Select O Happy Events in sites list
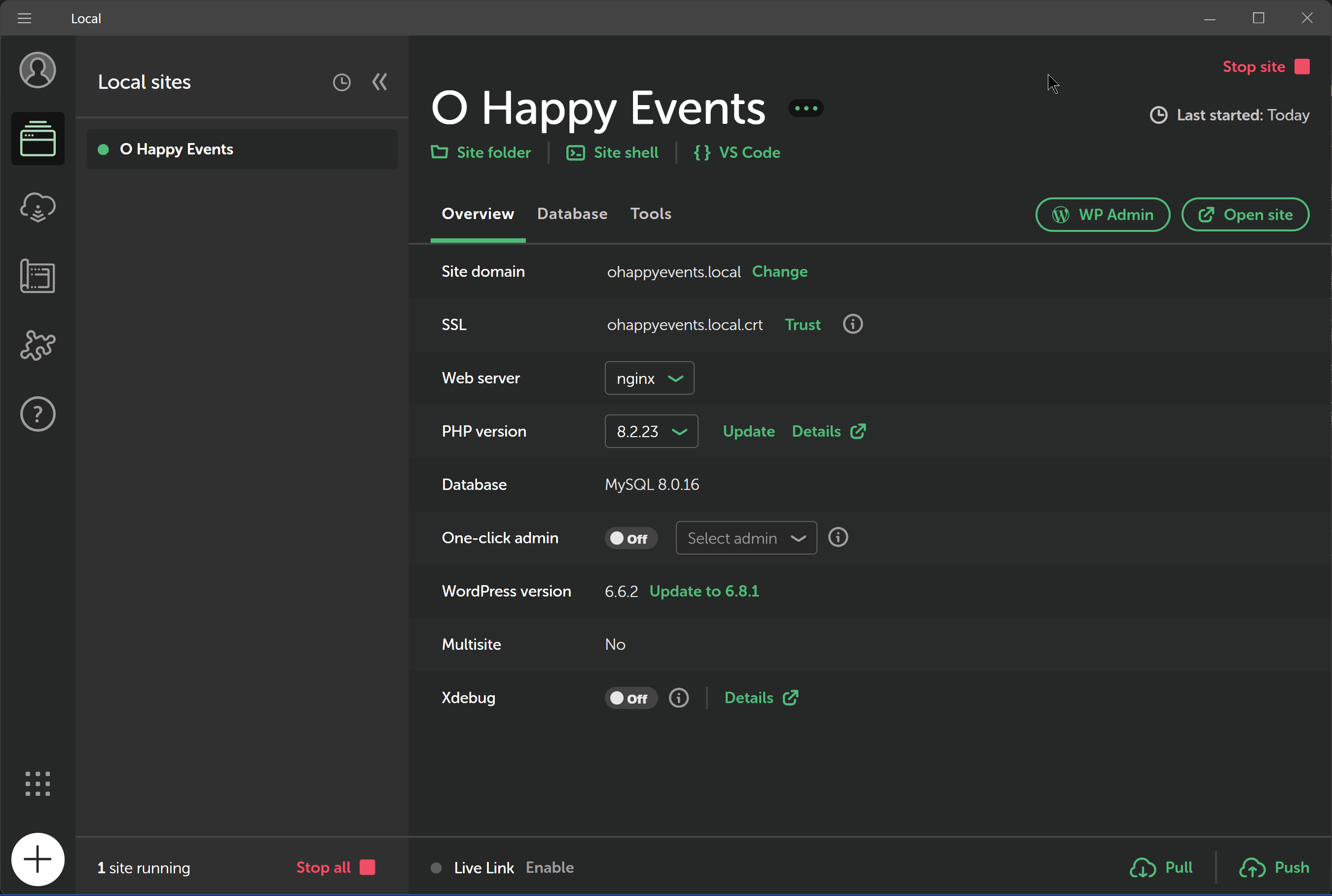1332x896 pixels. (177, 149)
